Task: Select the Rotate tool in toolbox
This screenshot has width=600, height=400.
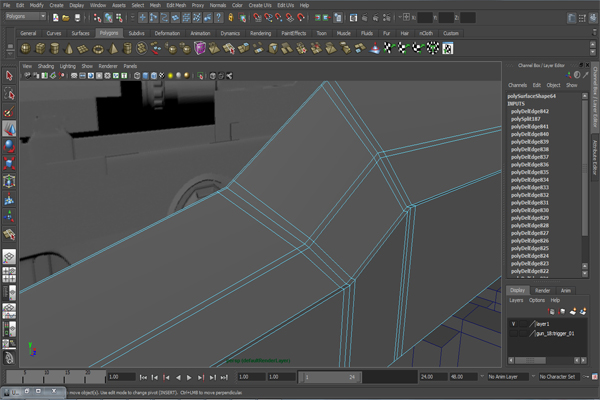Action: (x=9, y=146)
